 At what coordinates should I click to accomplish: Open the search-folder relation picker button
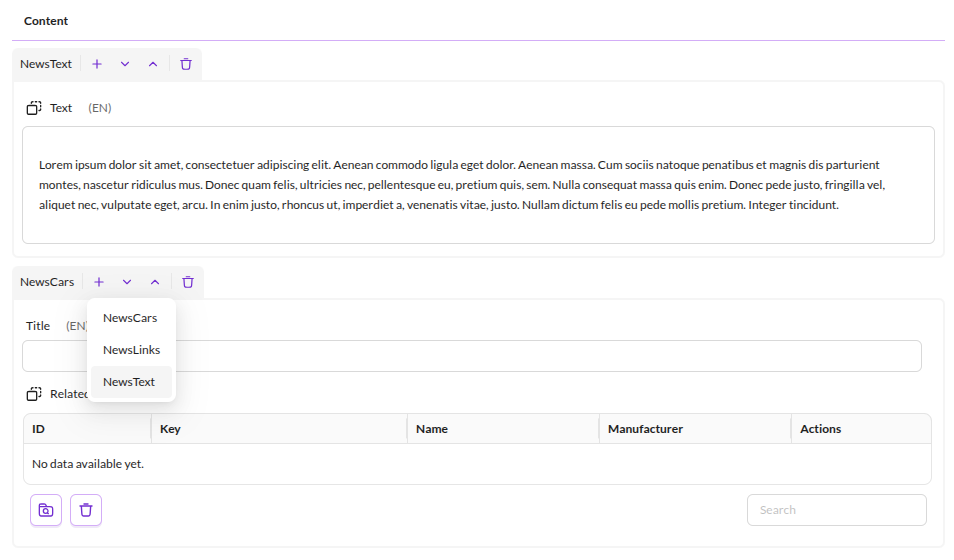coord(46,510)
